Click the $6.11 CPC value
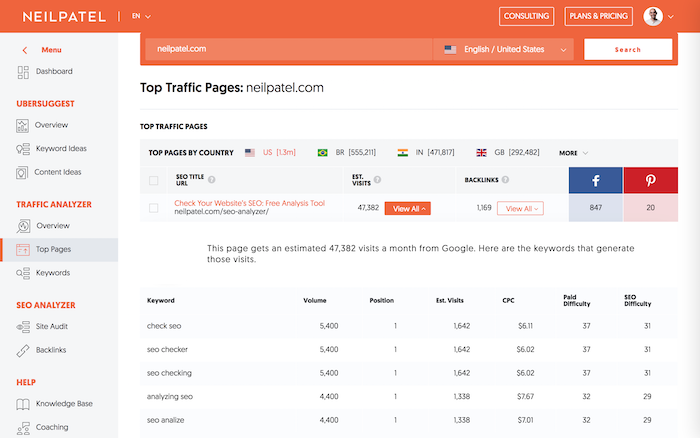 (525, 326)
